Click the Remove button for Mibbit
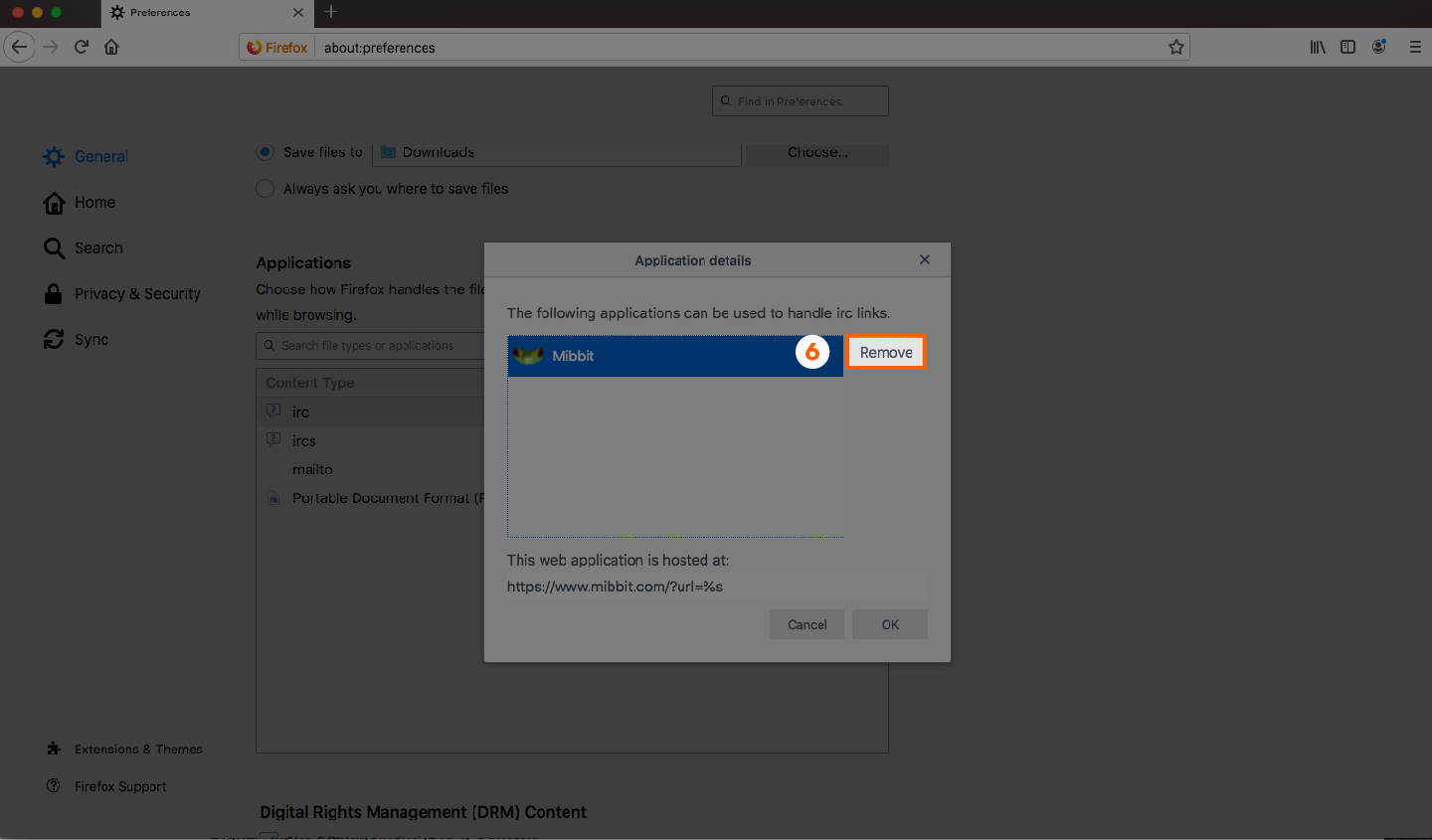 [885, 353]
